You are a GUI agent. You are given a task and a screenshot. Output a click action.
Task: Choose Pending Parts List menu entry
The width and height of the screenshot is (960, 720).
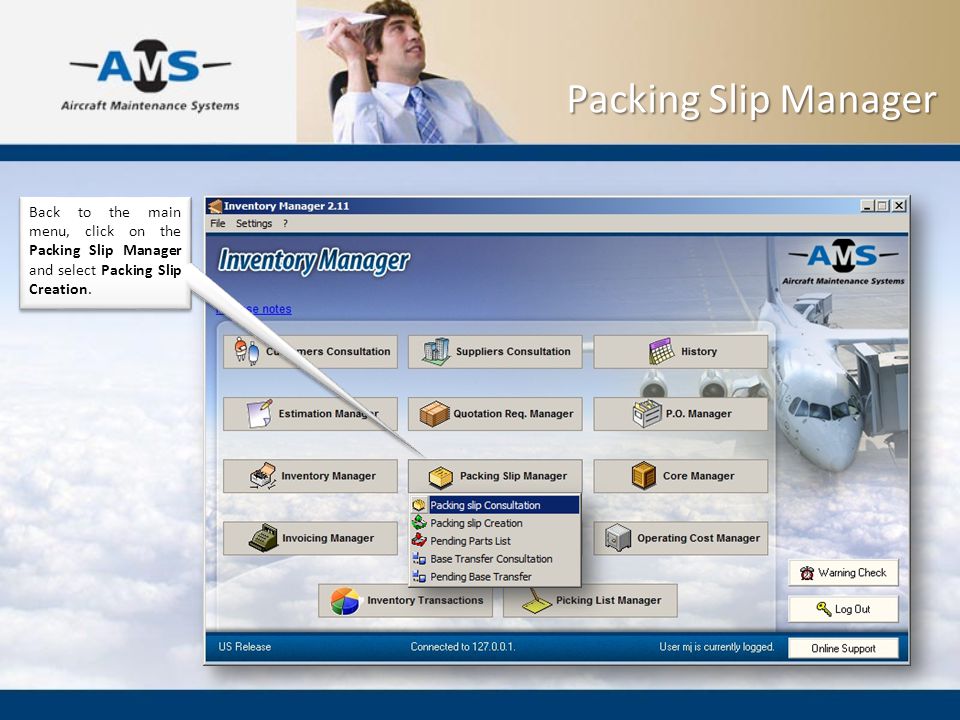point(495,541)
